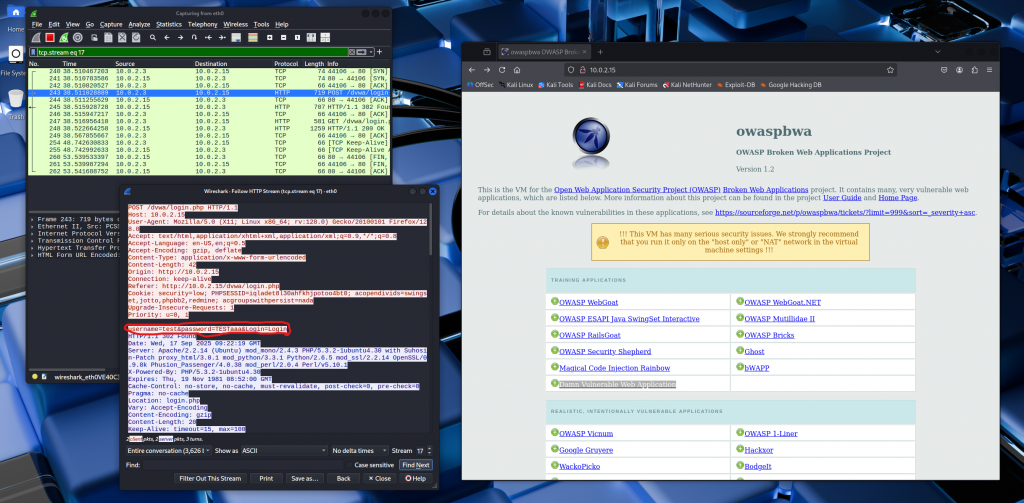Click Wireshark start capture shark fin icon
1024x503 pixels.
pyautogui.click(x=36, y=37)
